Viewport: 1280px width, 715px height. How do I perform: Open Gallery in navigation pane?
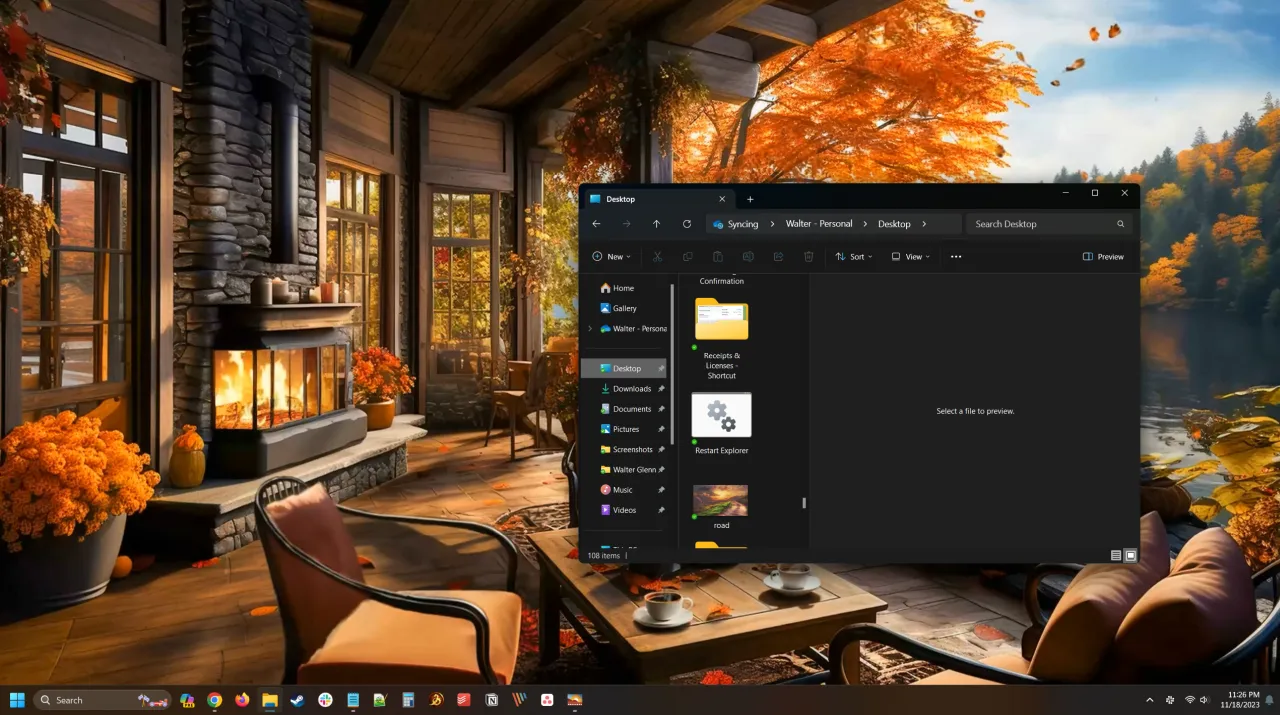click(x=618, y=308)
